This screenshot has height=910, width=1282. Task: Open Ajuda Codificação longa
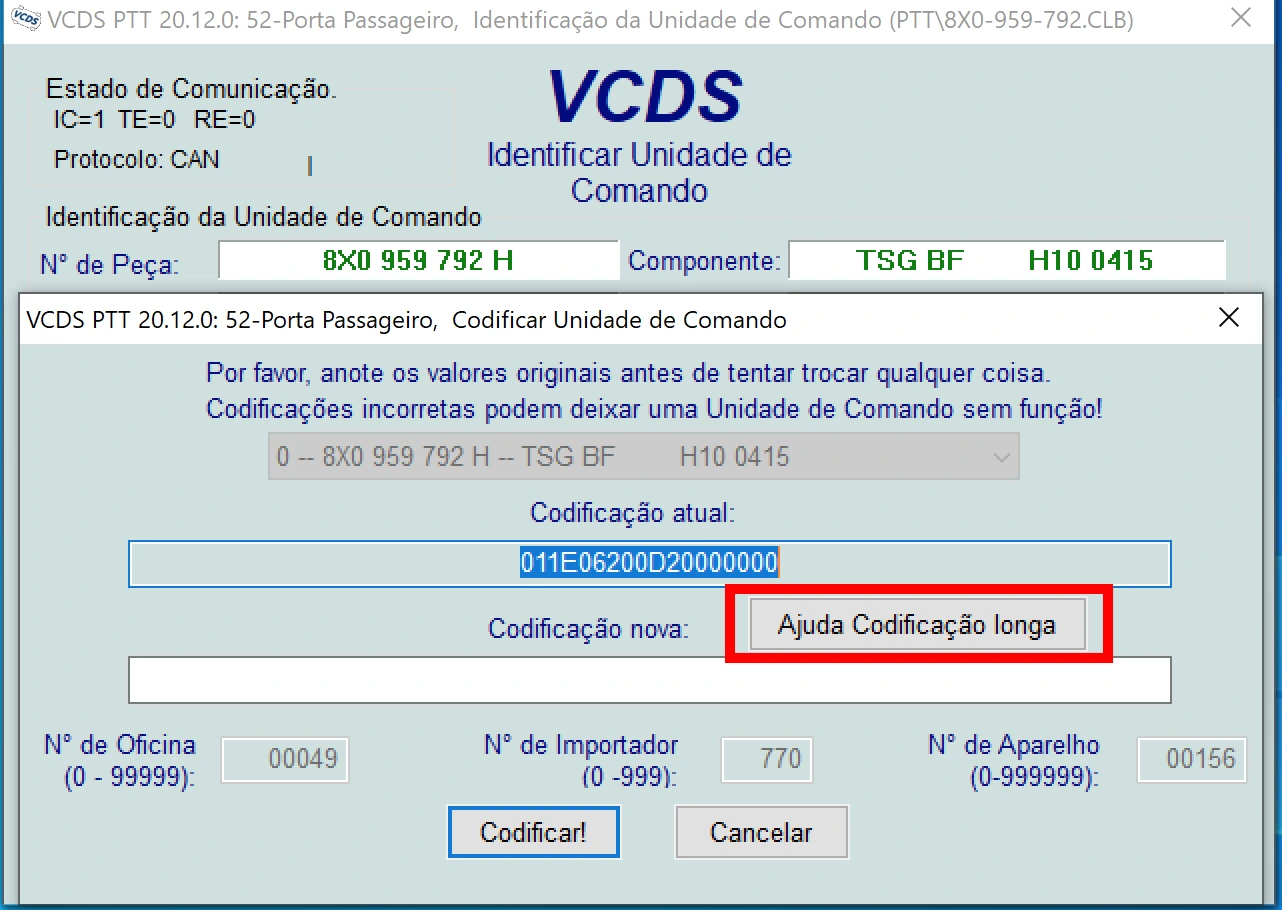pos(917,626)
